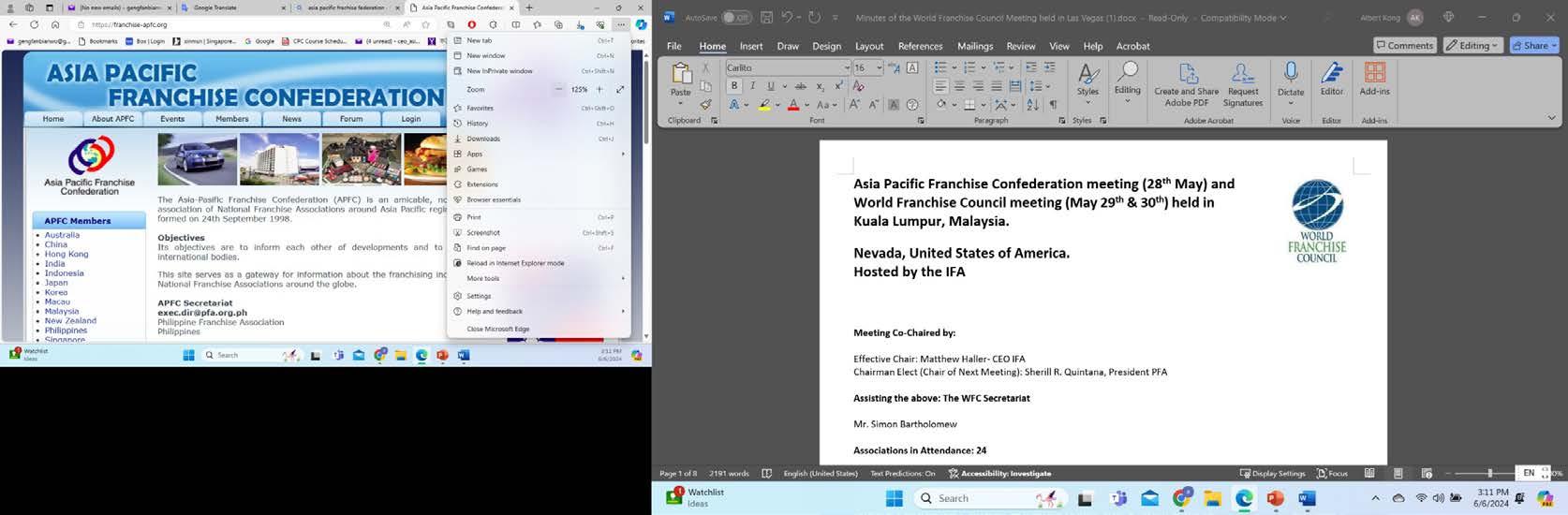Open the Editing mode dropdown near Share
The height and width of the screenshot is (515, 1568).
point(1472,45)
